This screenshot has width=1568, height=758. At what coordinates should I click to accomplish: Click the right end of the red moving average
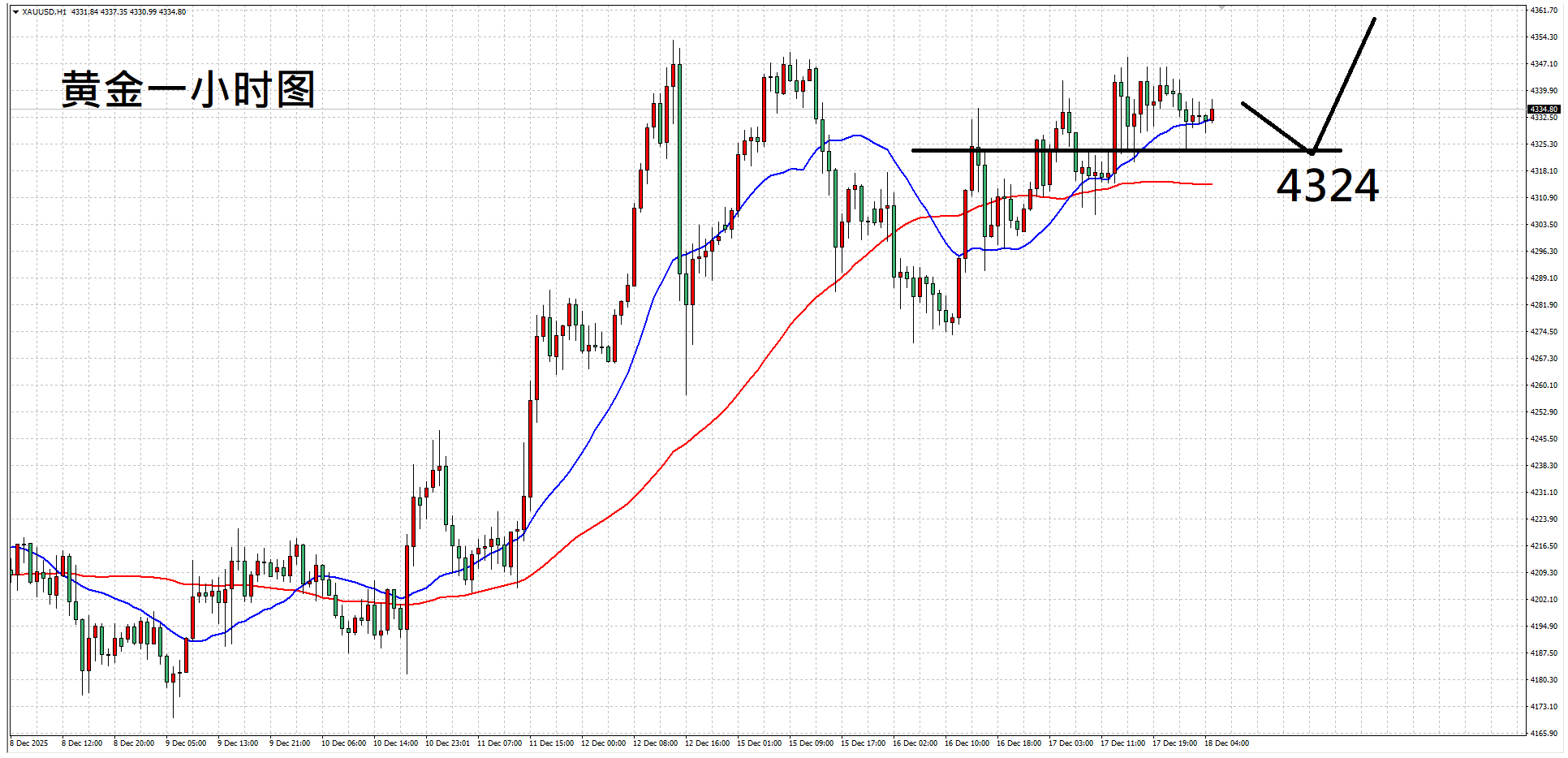click(1211, 184)
